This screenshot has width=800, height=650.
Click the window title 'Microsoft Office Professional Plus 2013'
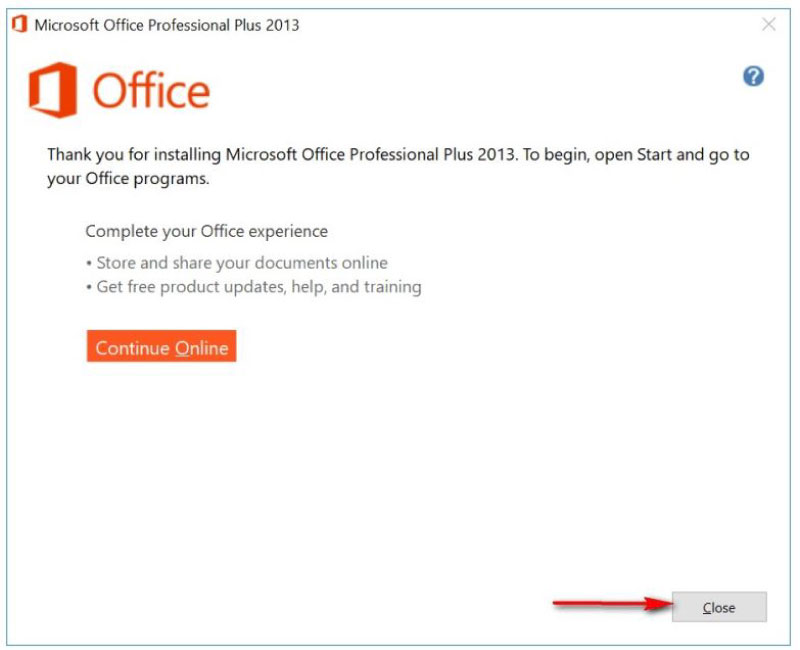[x=167, y=25]
